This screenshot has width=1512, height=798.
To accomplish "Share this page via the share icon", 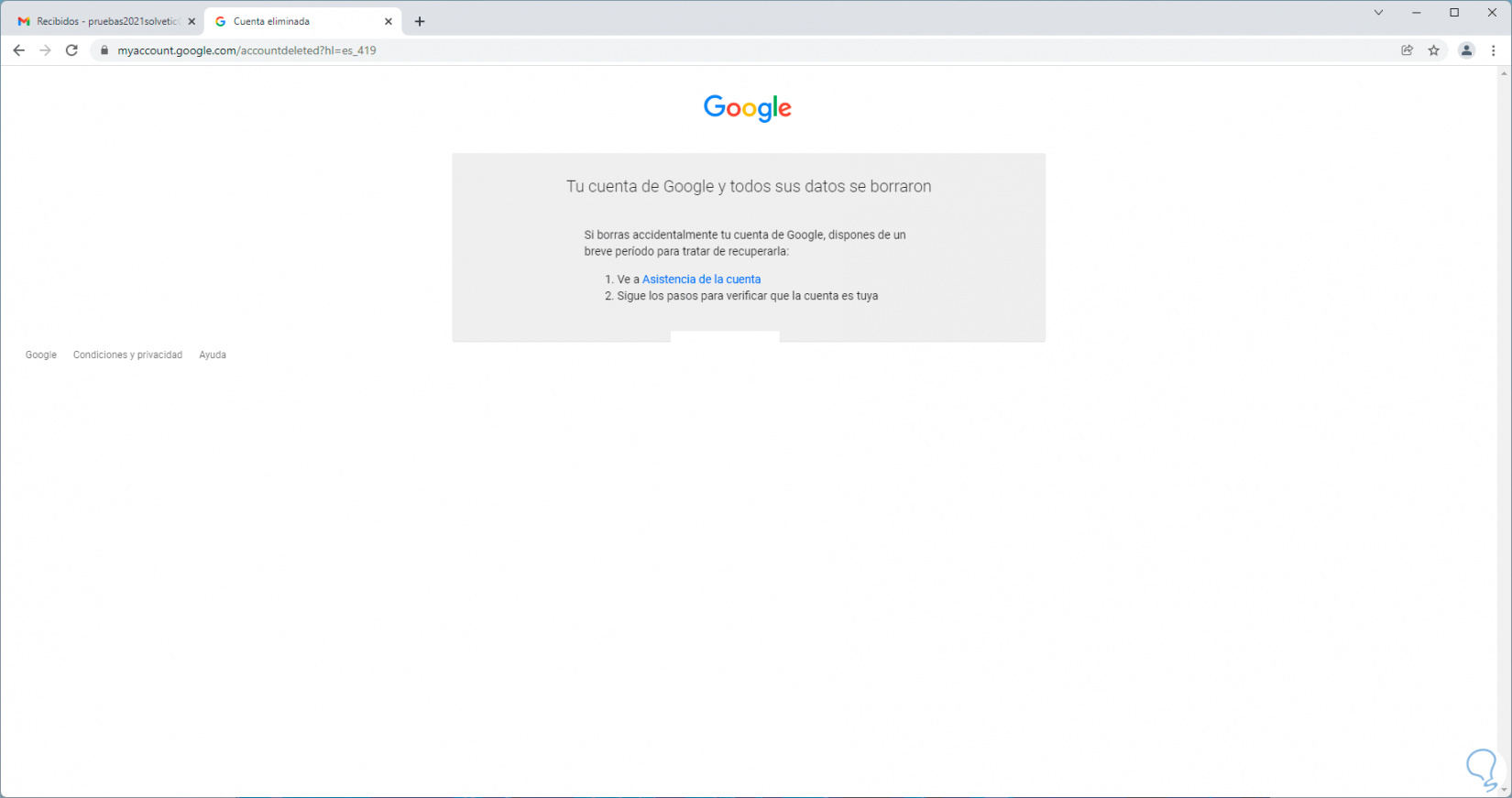I will click(1407, 50).
